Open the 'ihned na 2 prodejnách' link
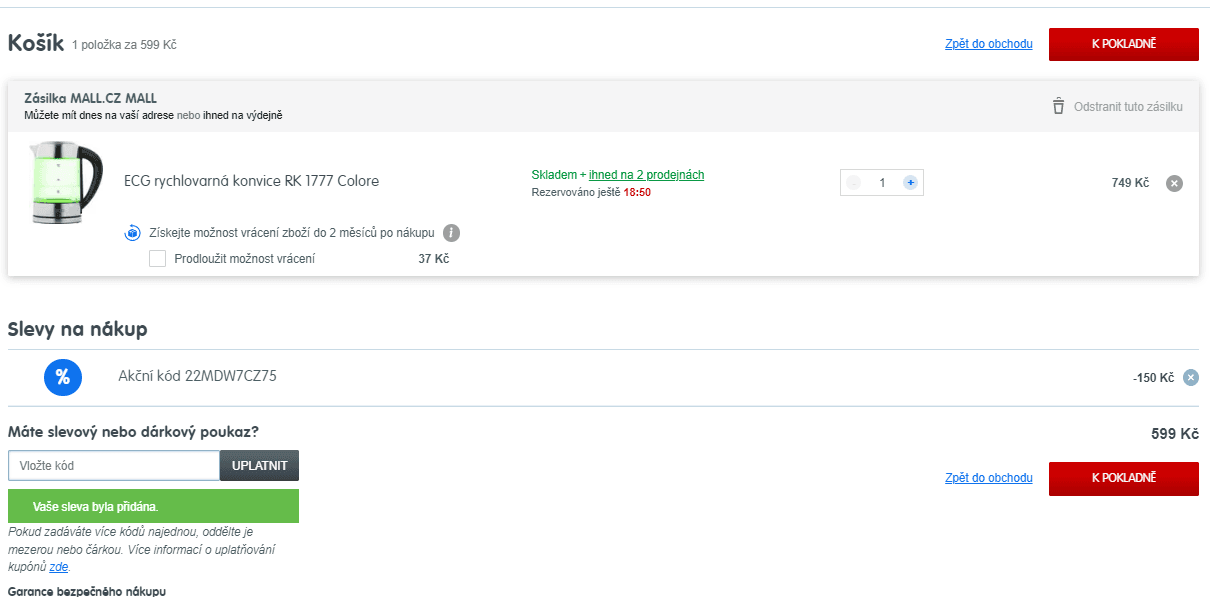This screenshot has width=1210, height=597. (646, 175)
